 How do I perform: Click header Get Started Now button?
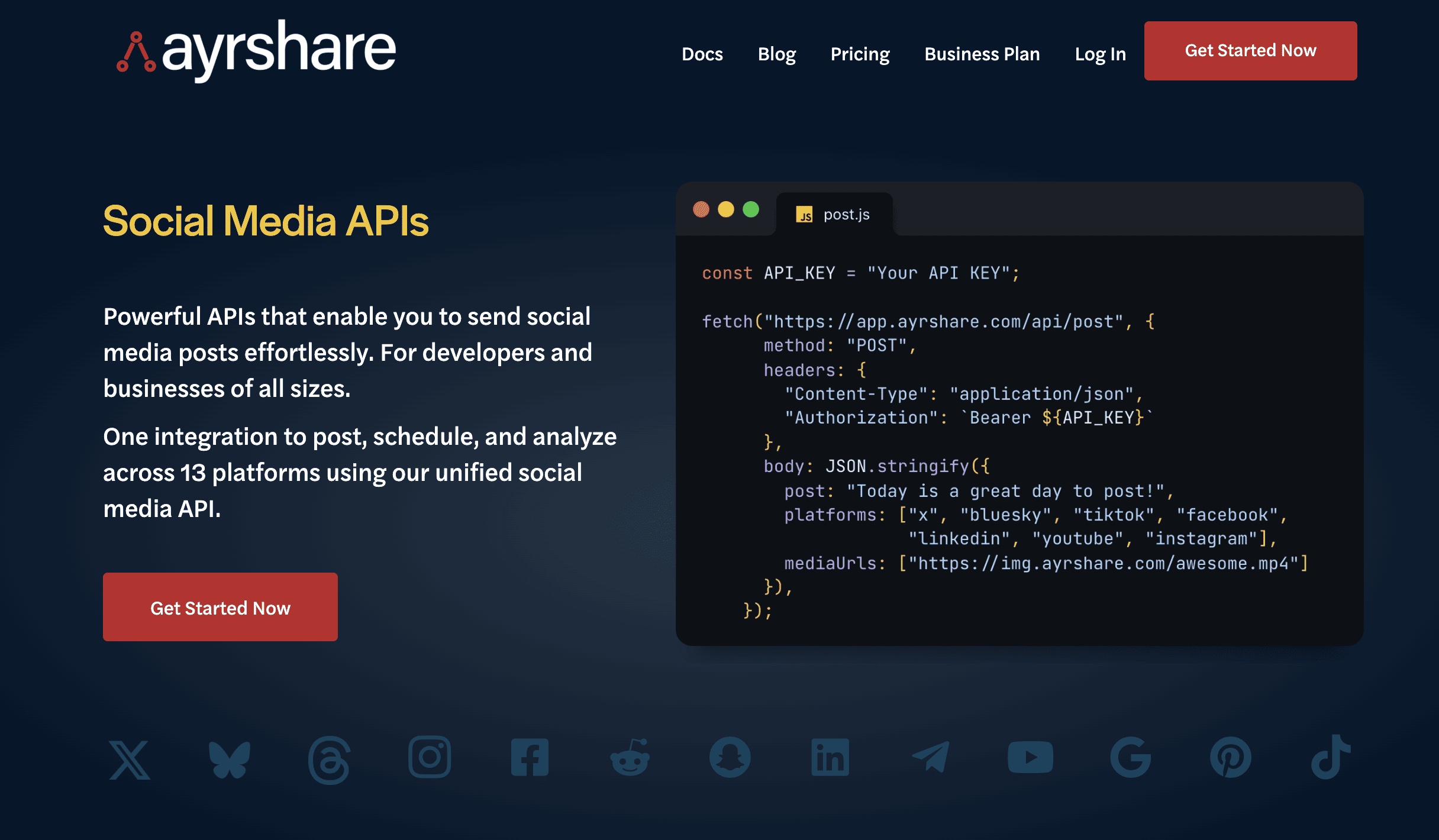click(1250, 51)
